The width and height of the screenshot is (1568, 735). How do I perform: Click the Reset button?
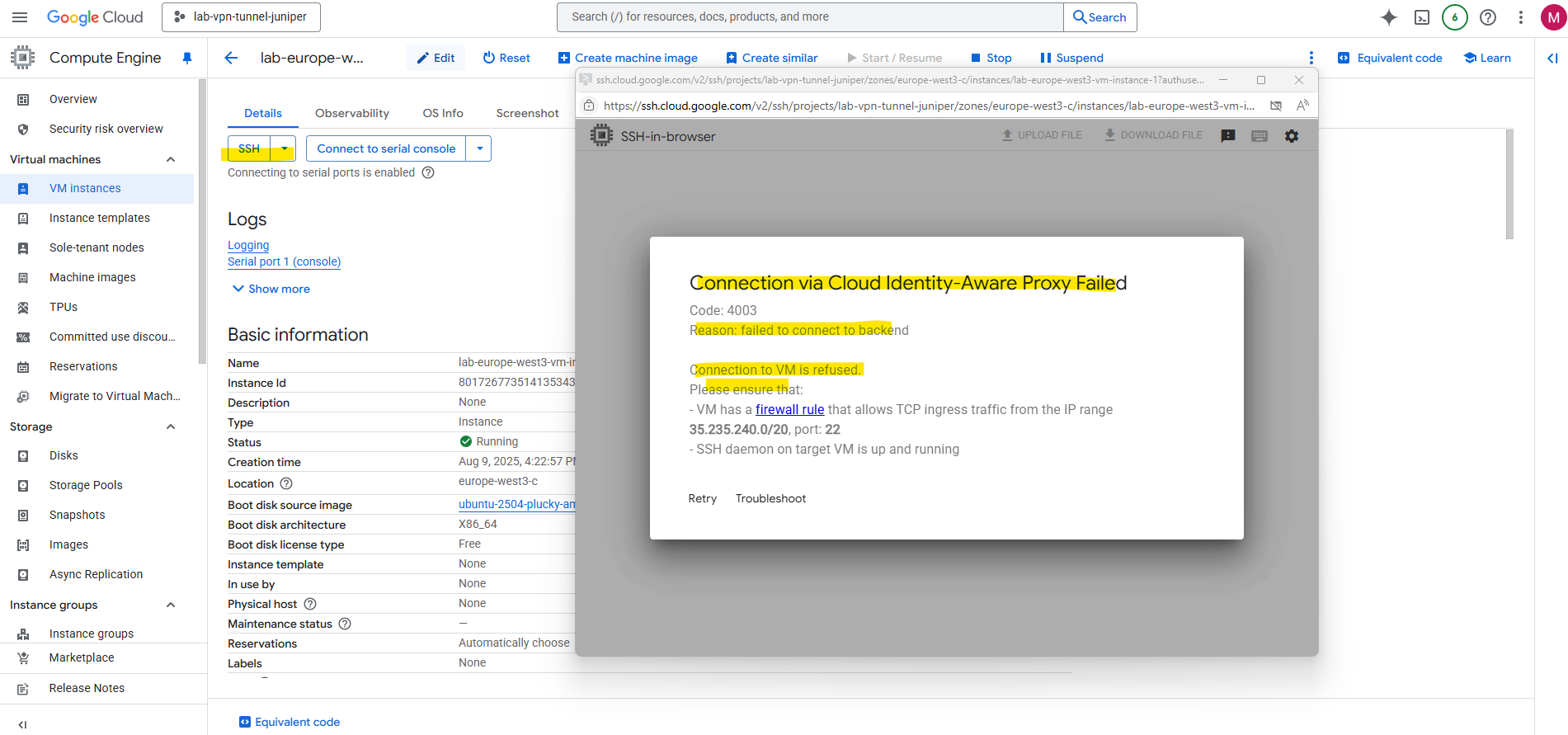(x=506, y=58)
